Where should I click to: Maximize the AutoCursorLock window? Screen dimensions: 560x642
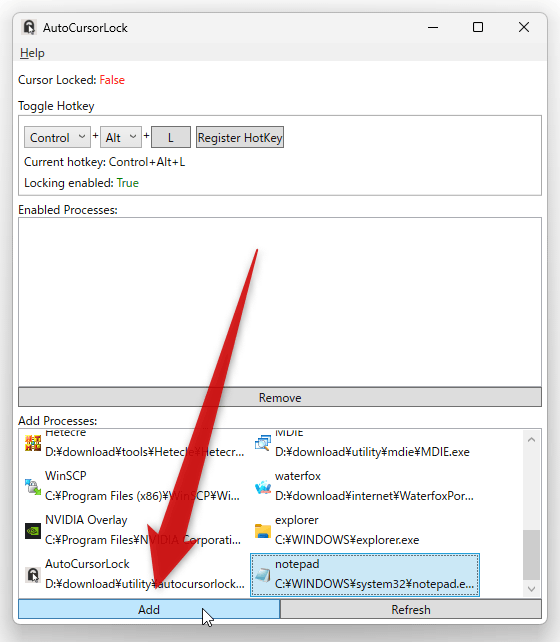tap(478, 27)
